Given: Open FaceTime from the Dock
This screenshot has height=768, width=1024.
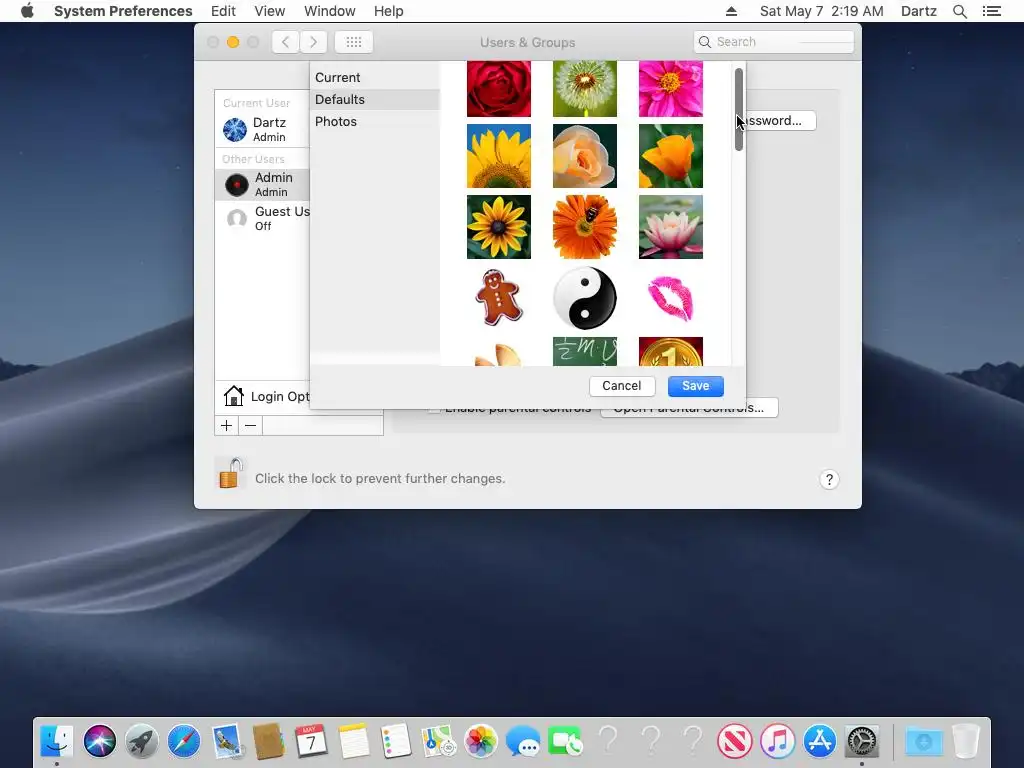Looking at the screenshot, I should pos(565,742).
